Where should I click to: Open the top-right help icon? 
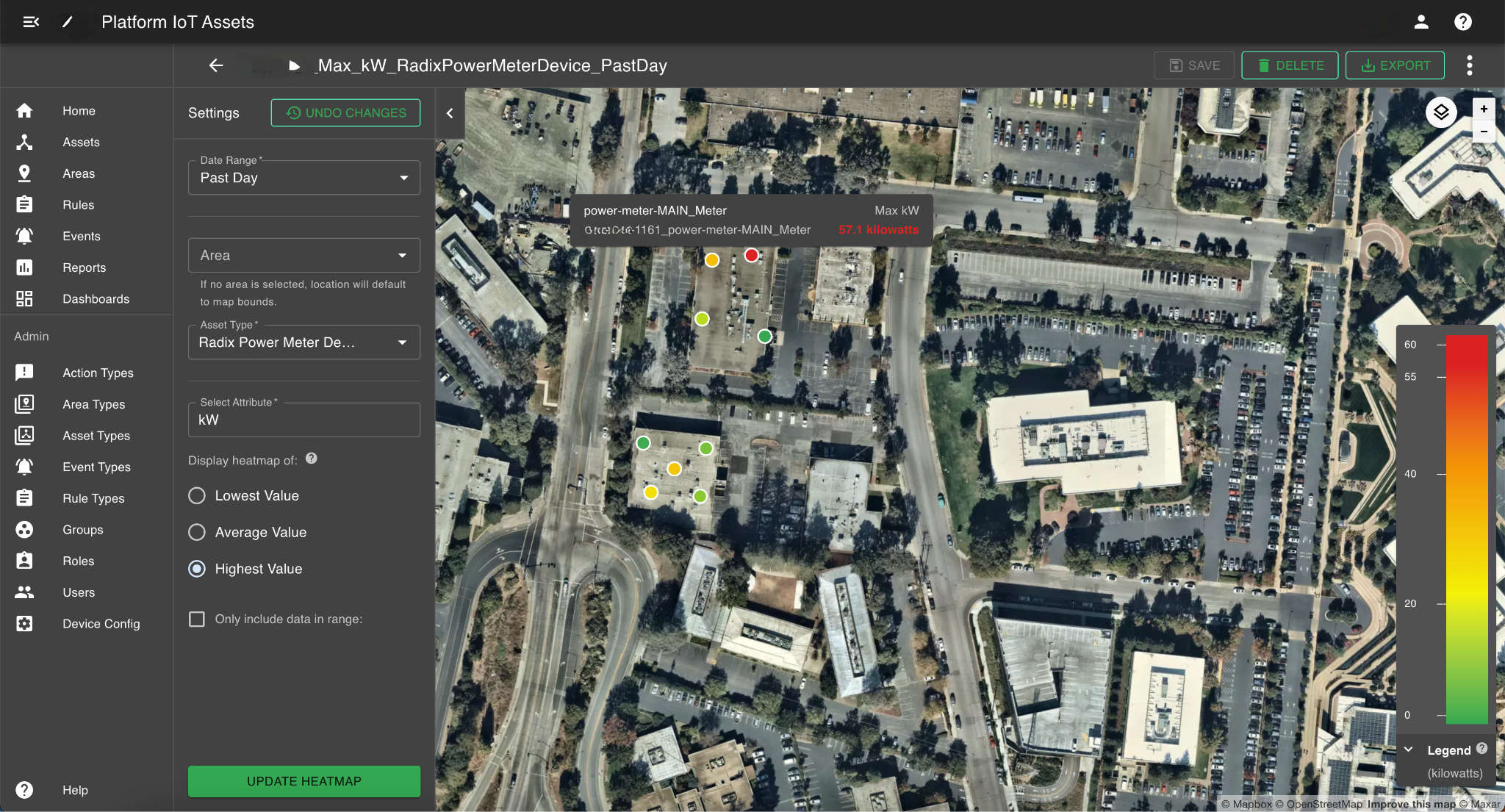[1462, 22]
